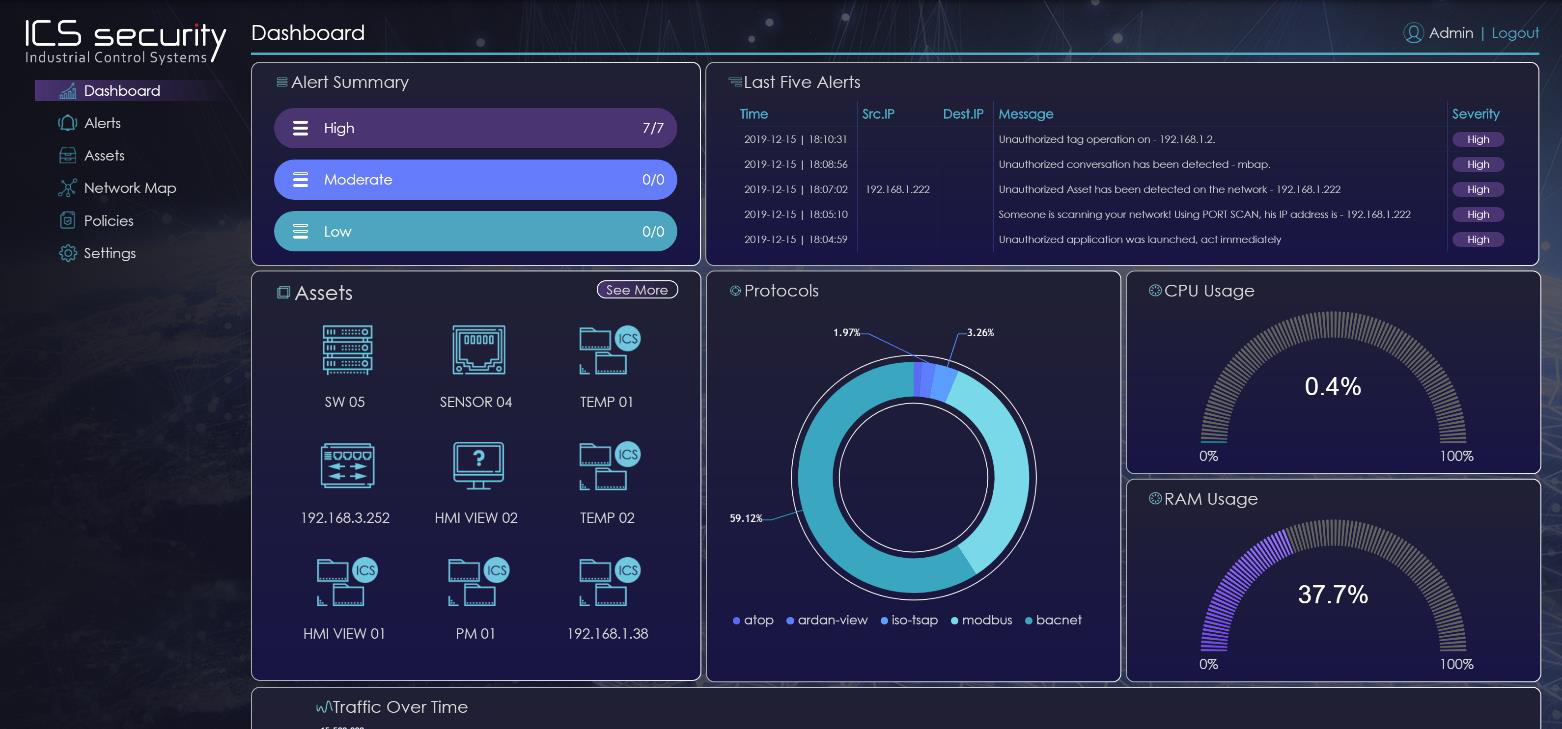Click the Message column header
The image size is (1562, 729).
(1026, 114)
